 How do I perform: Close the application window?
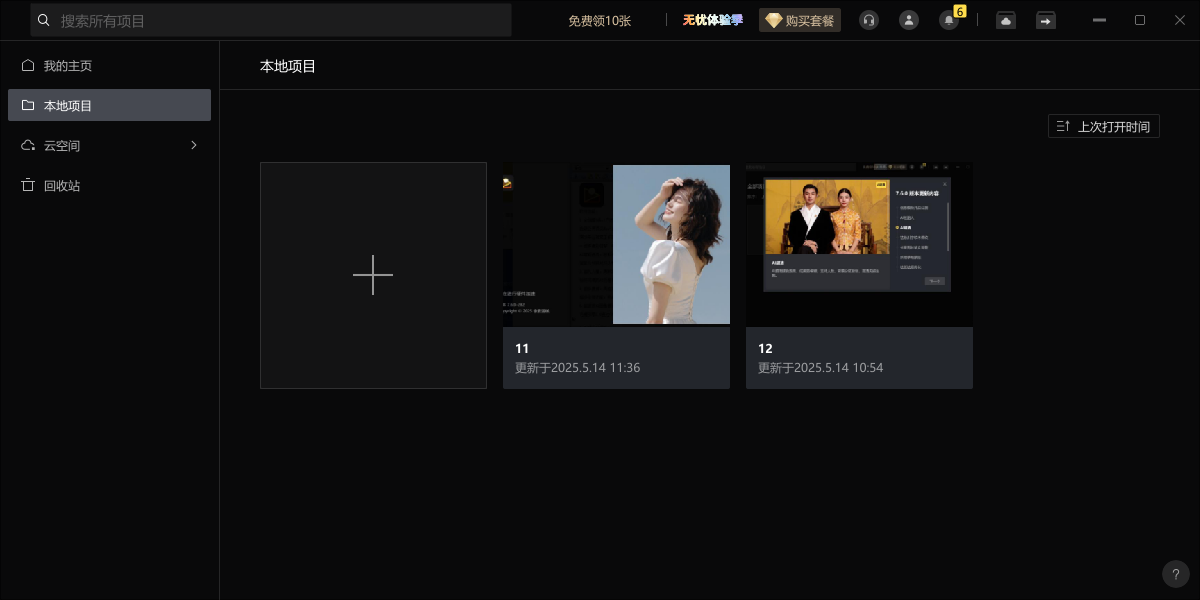tap(1179, 20)
